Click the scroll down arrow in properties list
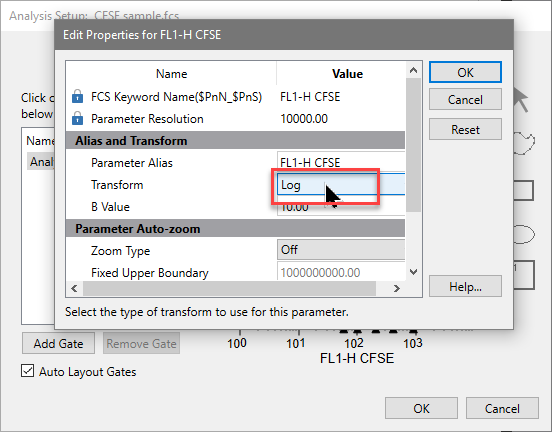 (414, 272)
